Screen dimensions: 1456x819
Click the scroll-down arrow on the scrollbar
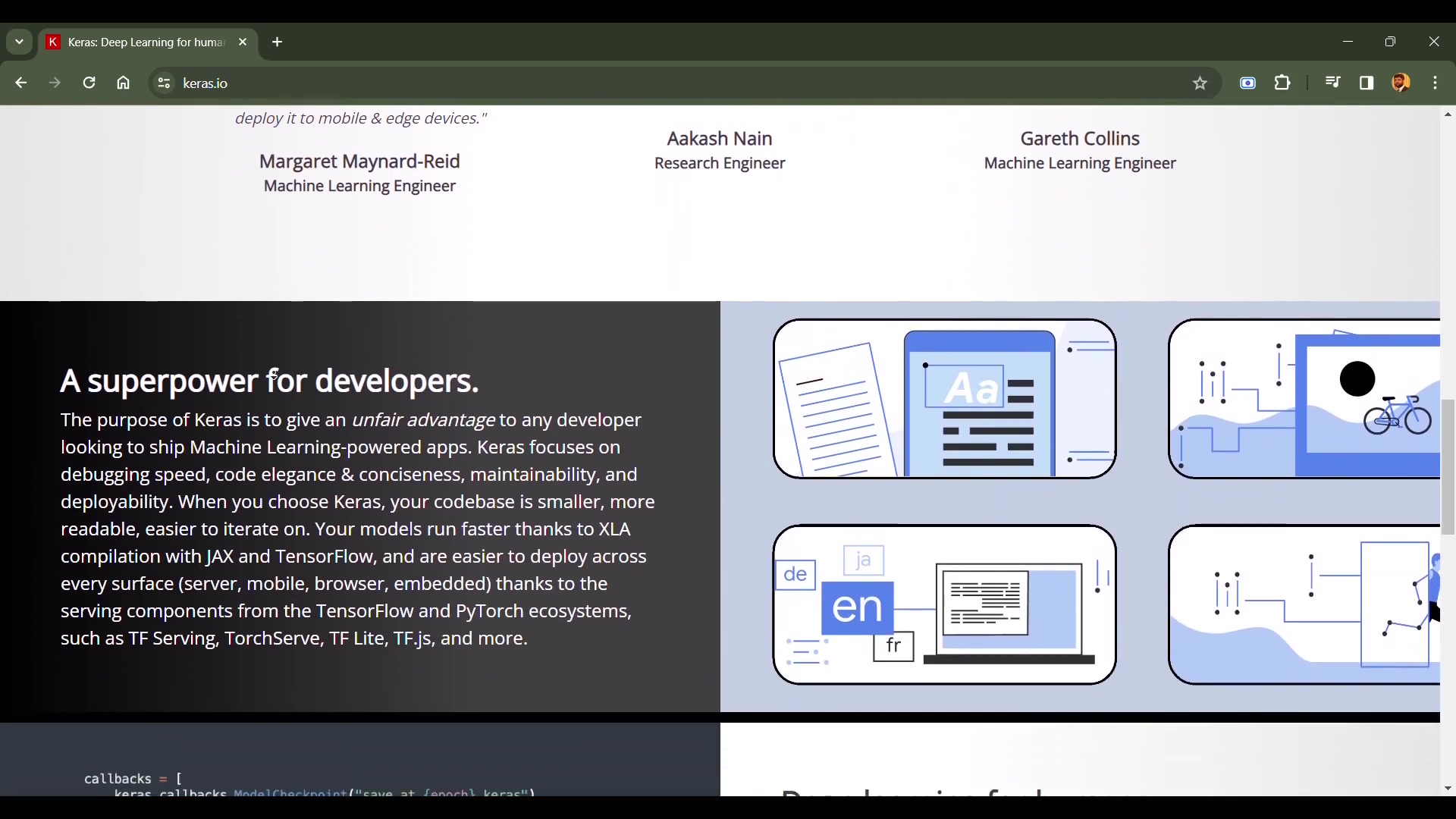tap(1448, 788)
